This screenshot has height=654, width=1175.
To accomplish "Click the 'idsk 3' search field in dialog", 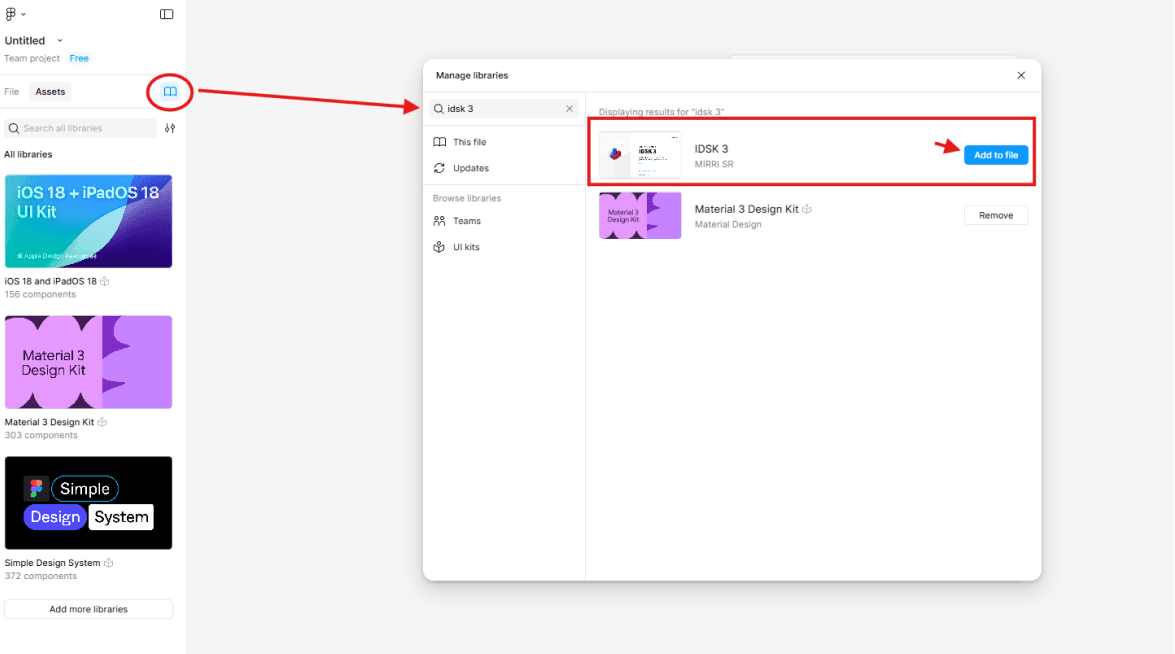I will (504, 109).
